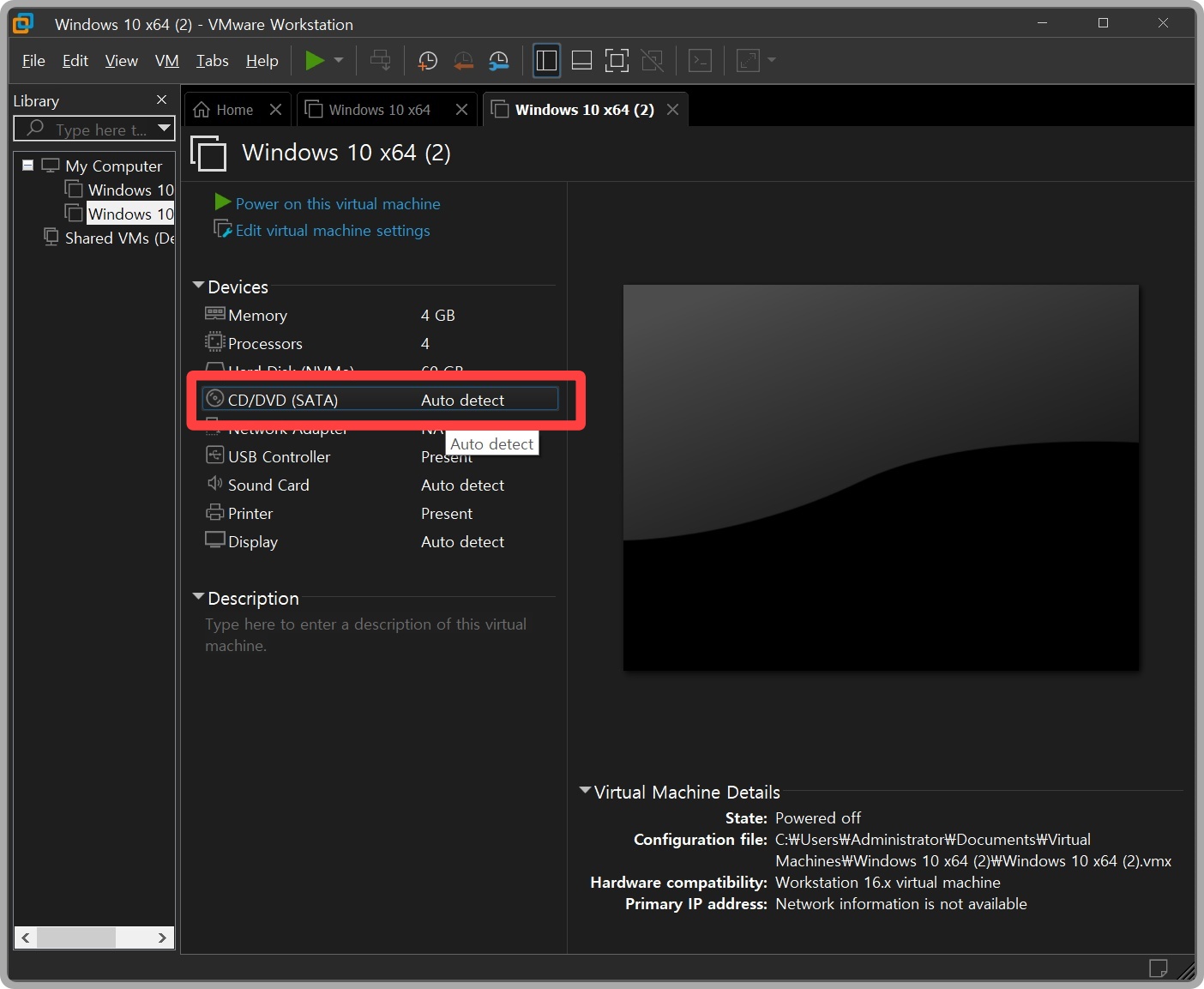Close the Windows 10 x64 tab

click(461, 110)
